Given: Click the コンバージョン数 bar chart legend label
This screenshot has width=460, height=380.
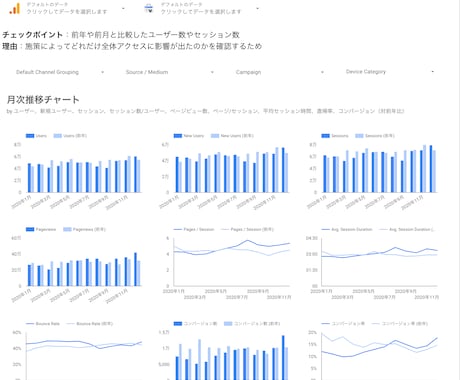Looking at the screenshot, I should 200,324.
